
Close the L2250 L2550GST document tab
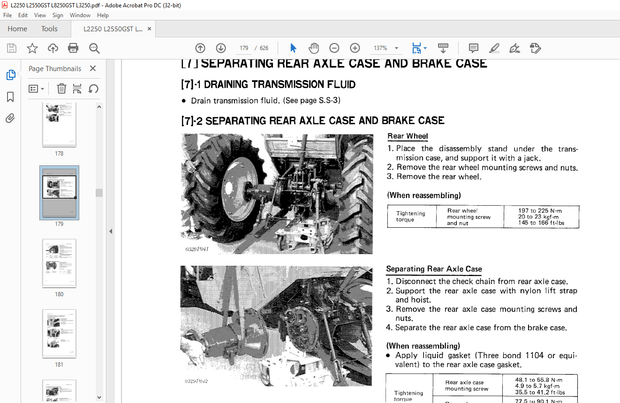(x=149, y=29)
